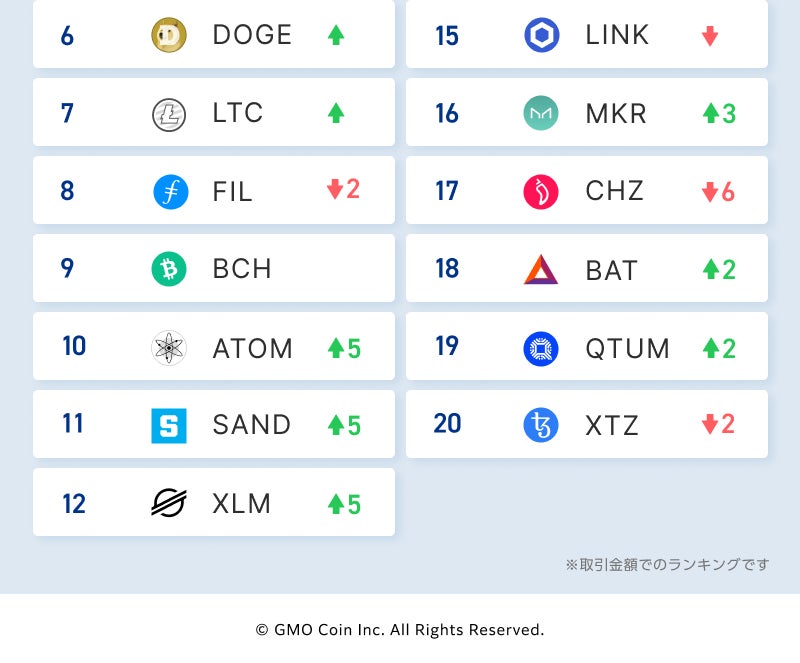Screen dimensions: 800x663
Task: Click the Chainlink hexagon icon
Action: (542, 35)
